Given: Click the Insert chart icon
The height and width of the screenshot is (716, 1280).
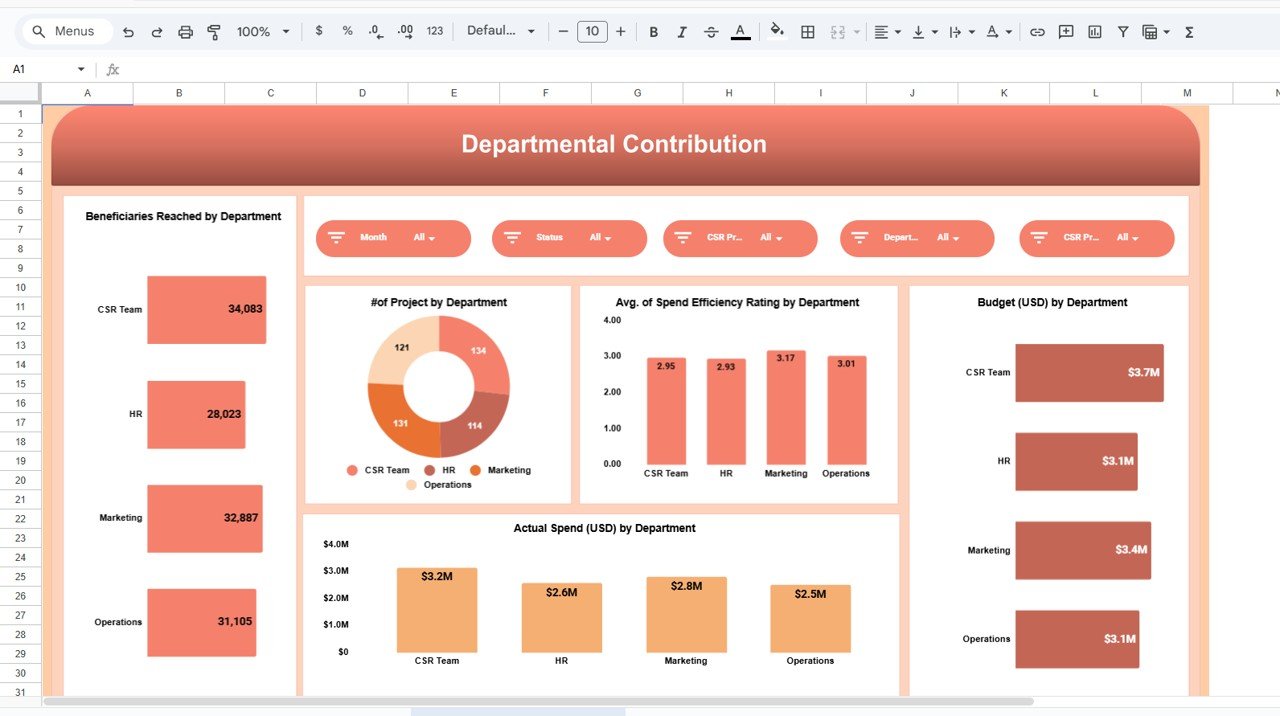Looking at the screenshot, I should [x=1095, y=32].
